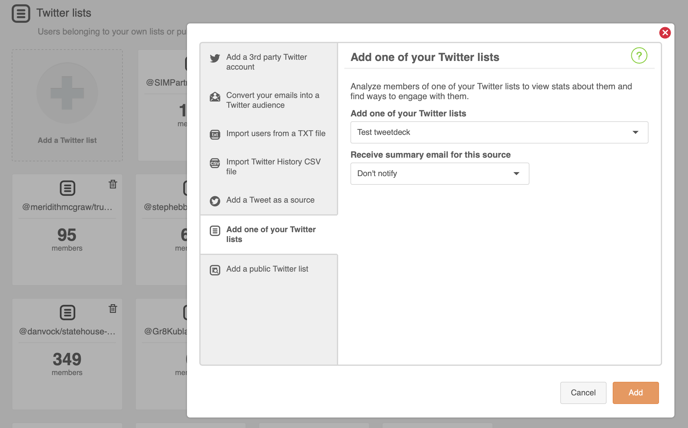Image resolution: width=688 pixels, height=428 pixels.
Task: Click the list icon on danvock/statehouse card
Action: tap(67, 313)
